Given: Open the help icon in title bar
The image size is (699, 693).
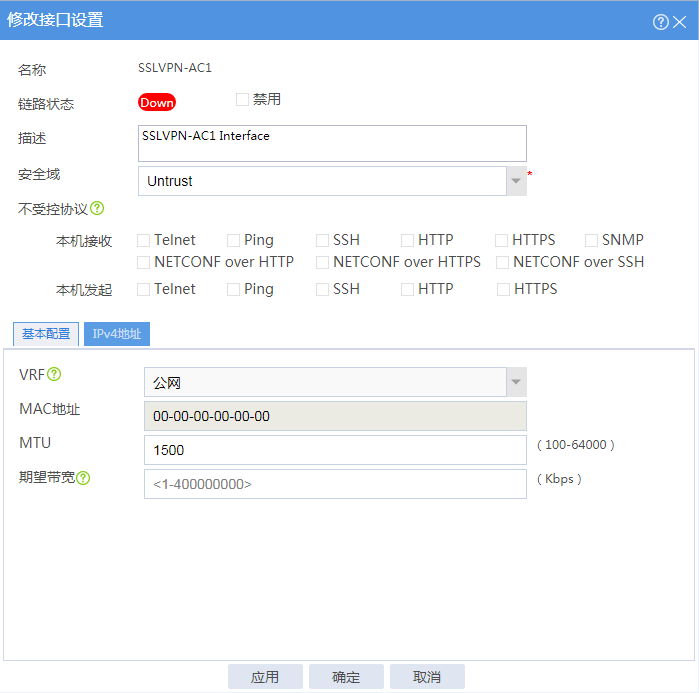Looking at the screenshot, I should point(660,21).
